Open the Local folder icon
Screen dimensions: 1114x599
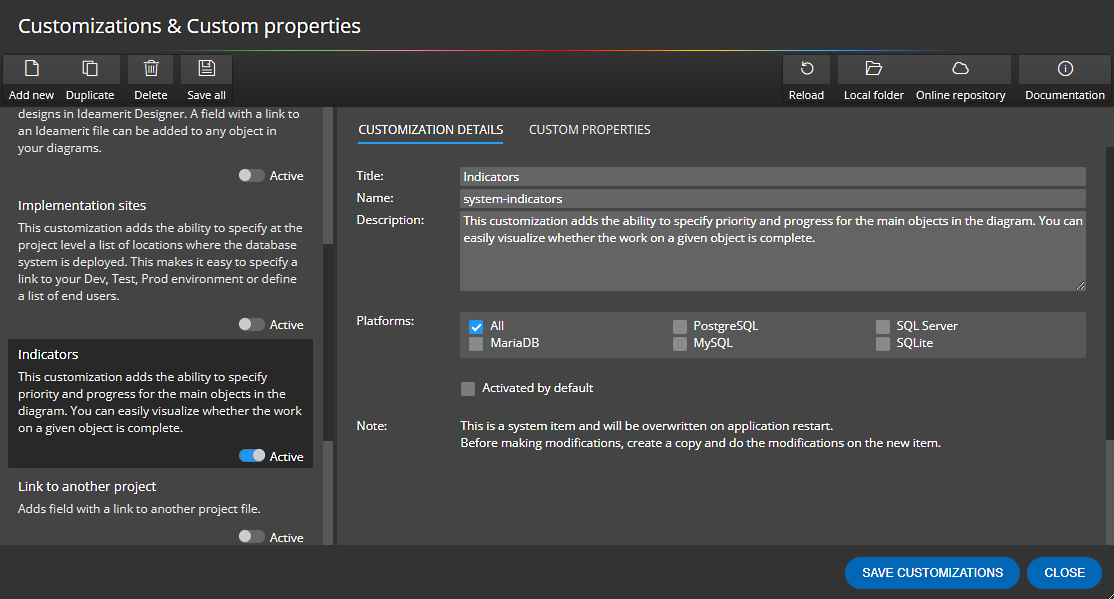coord(873,68)
